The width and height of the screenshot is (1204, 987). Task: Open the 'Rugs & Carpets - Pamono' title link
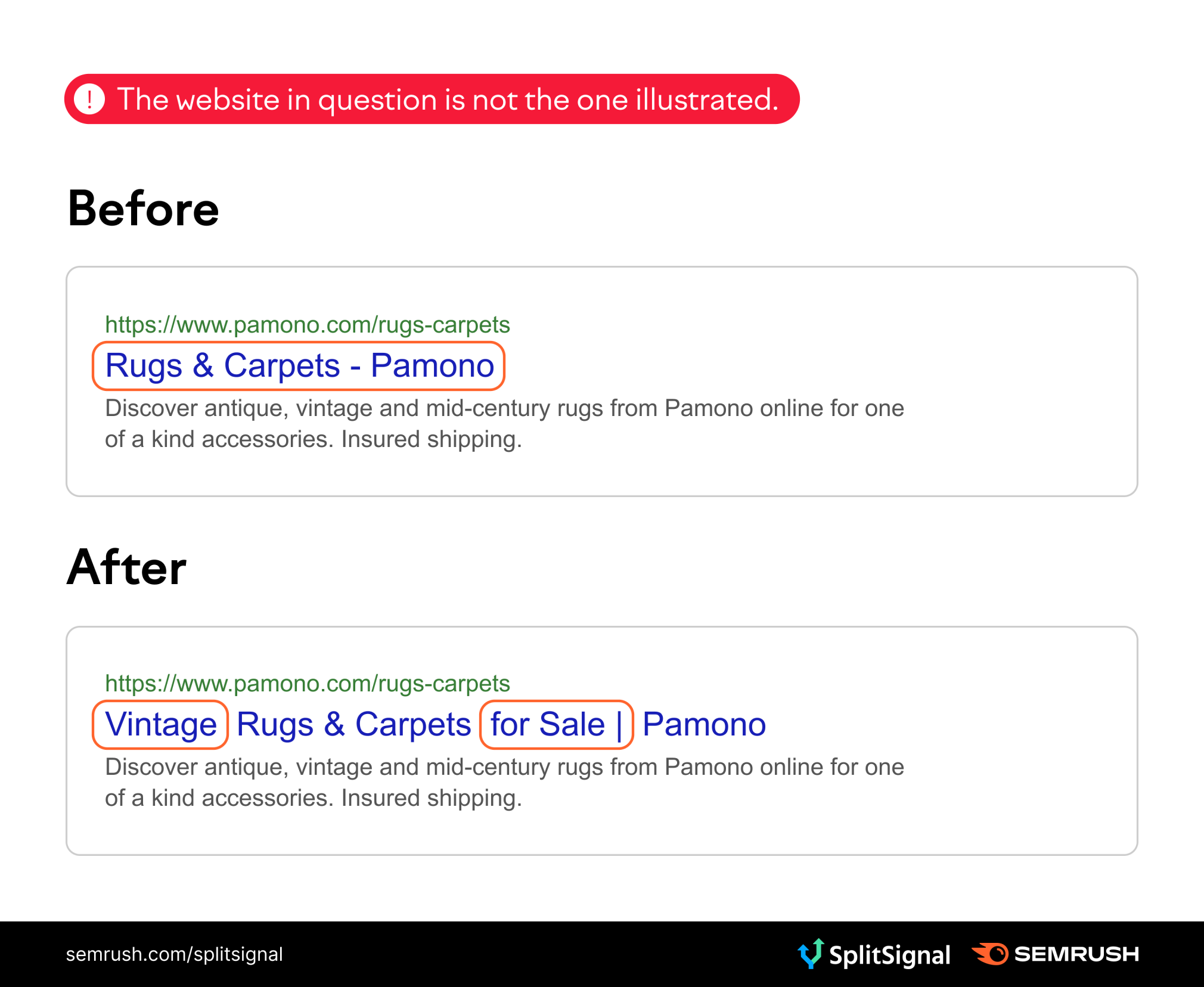tap(299, 365)
